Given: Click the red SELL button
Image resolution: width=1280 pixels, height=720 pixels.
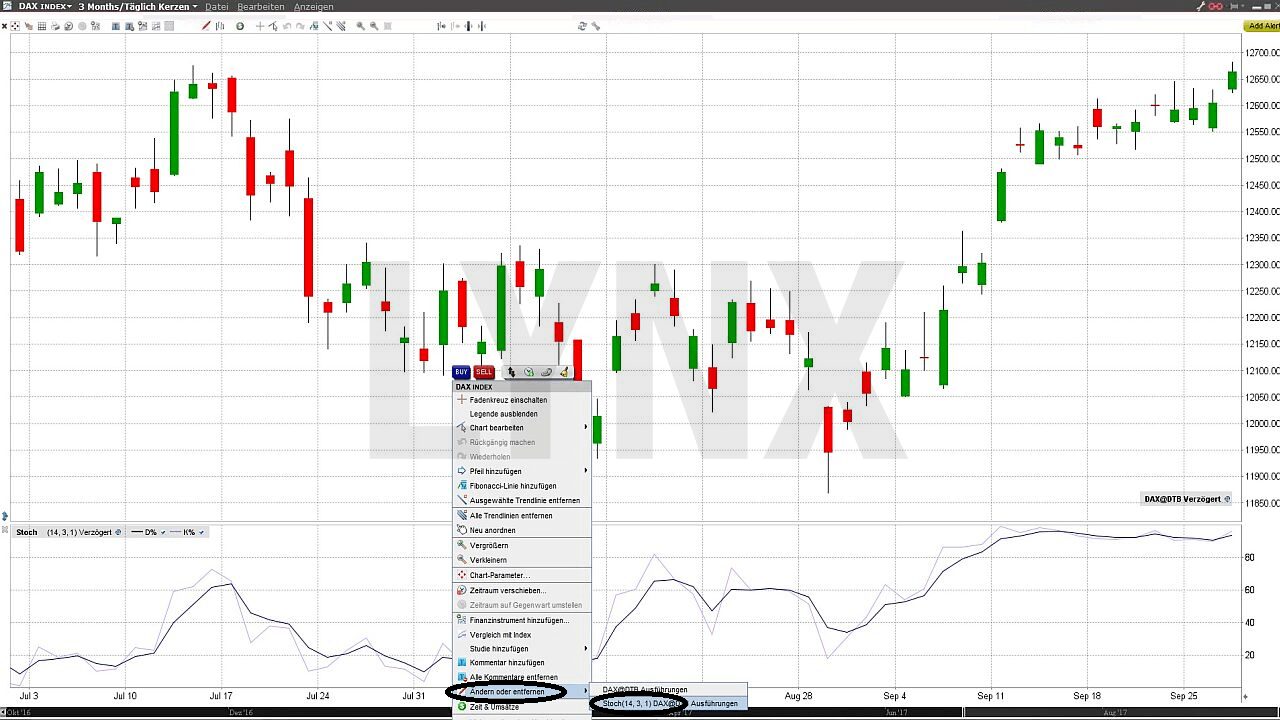Looking at the screenshot, I should [484, 372].
